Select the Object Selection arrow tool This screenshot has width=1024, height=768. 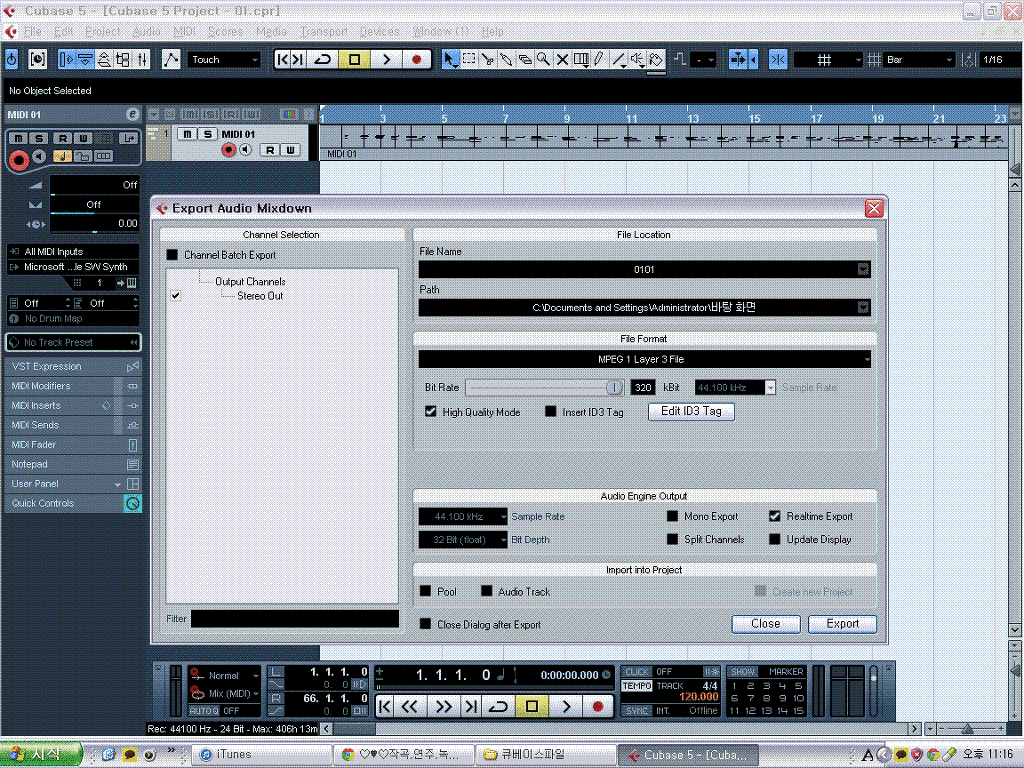click(x=450, y=59)
